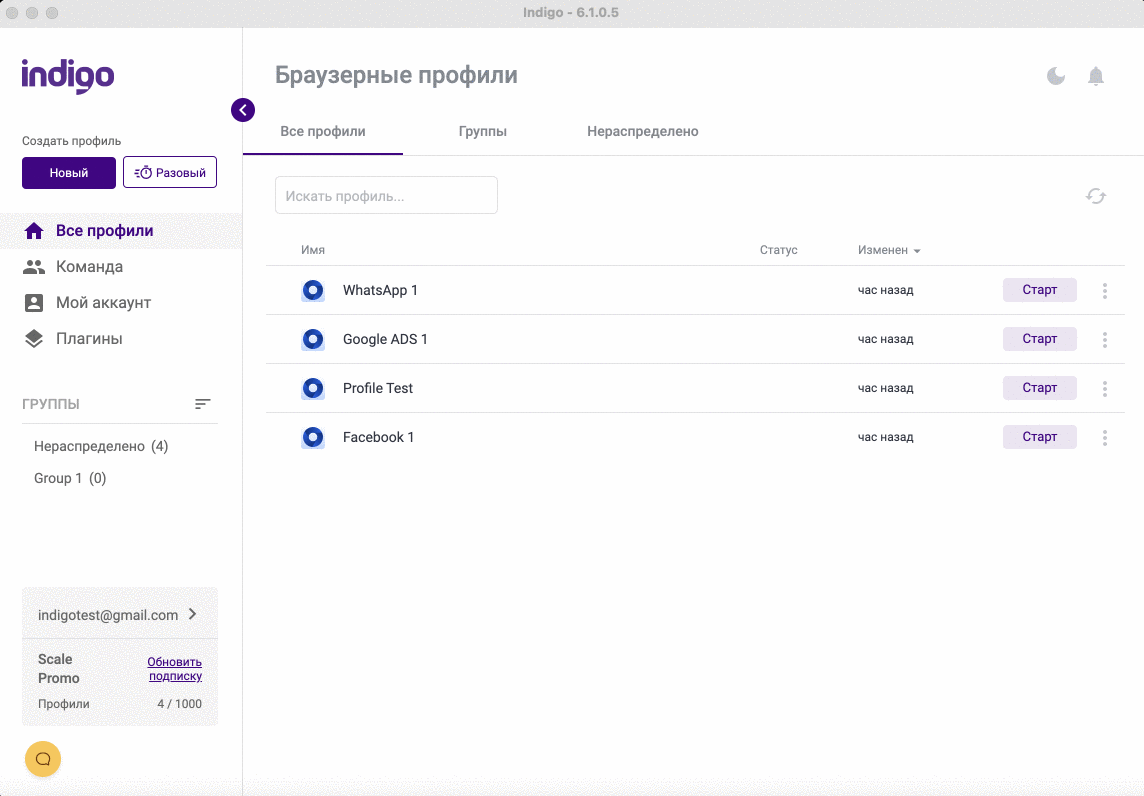Open the Facebook 1 three-dot menu

[x=1105, y=438]
